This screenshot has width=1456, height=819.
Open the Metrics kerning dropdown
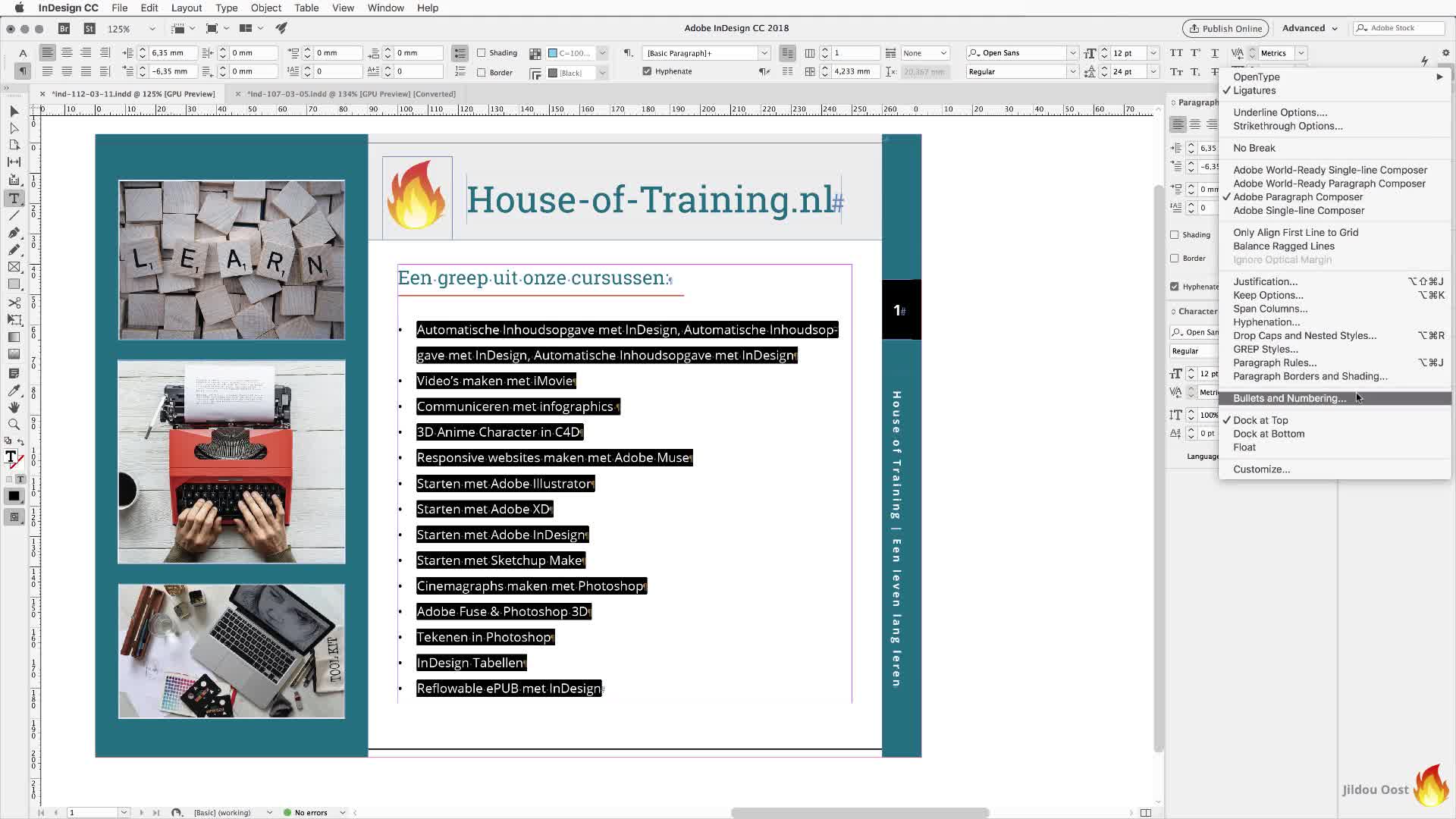pos(1301,53)
